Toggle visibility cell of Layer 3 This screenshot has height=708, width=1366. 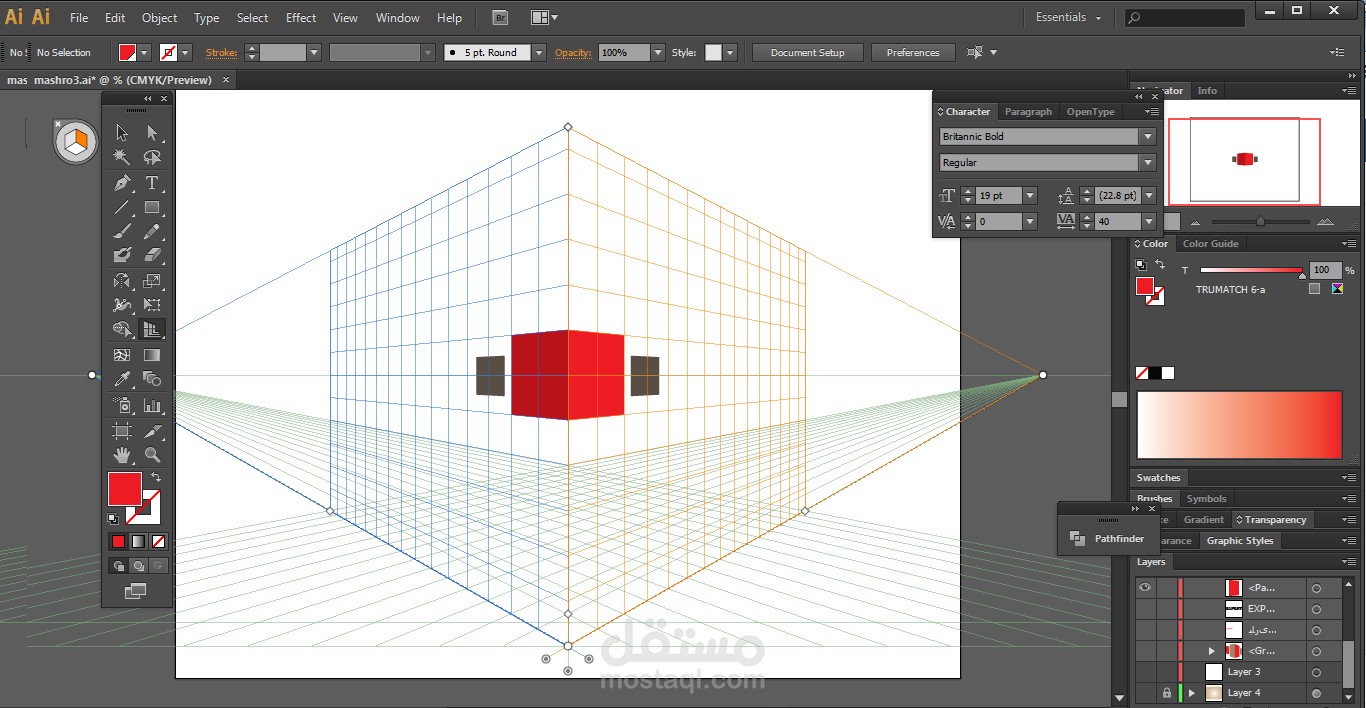pos(1145,672)
